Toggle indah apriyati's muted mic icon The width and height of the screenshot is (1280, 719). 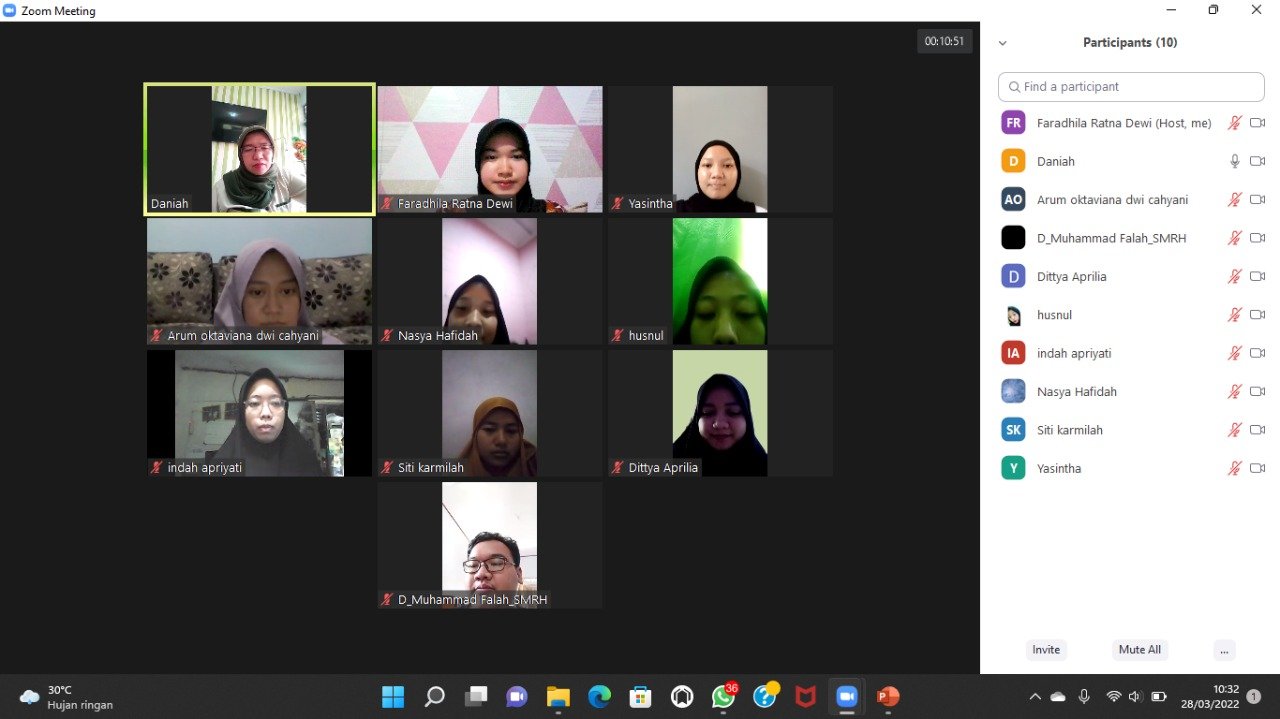click(1235, 353)
